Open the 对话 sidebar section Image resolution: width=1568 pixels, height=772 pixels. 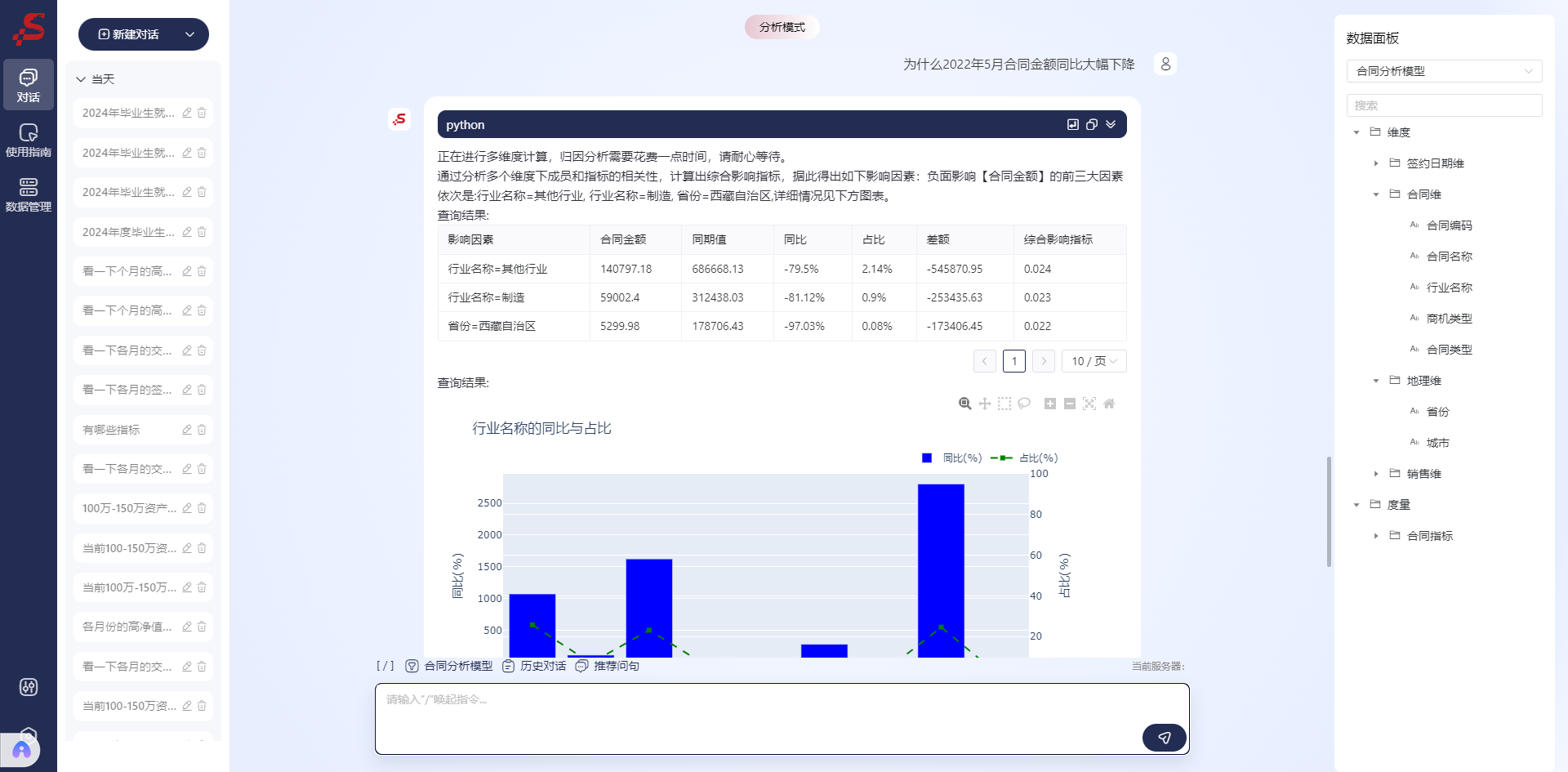pyautogui.click(x=29, y=85)
